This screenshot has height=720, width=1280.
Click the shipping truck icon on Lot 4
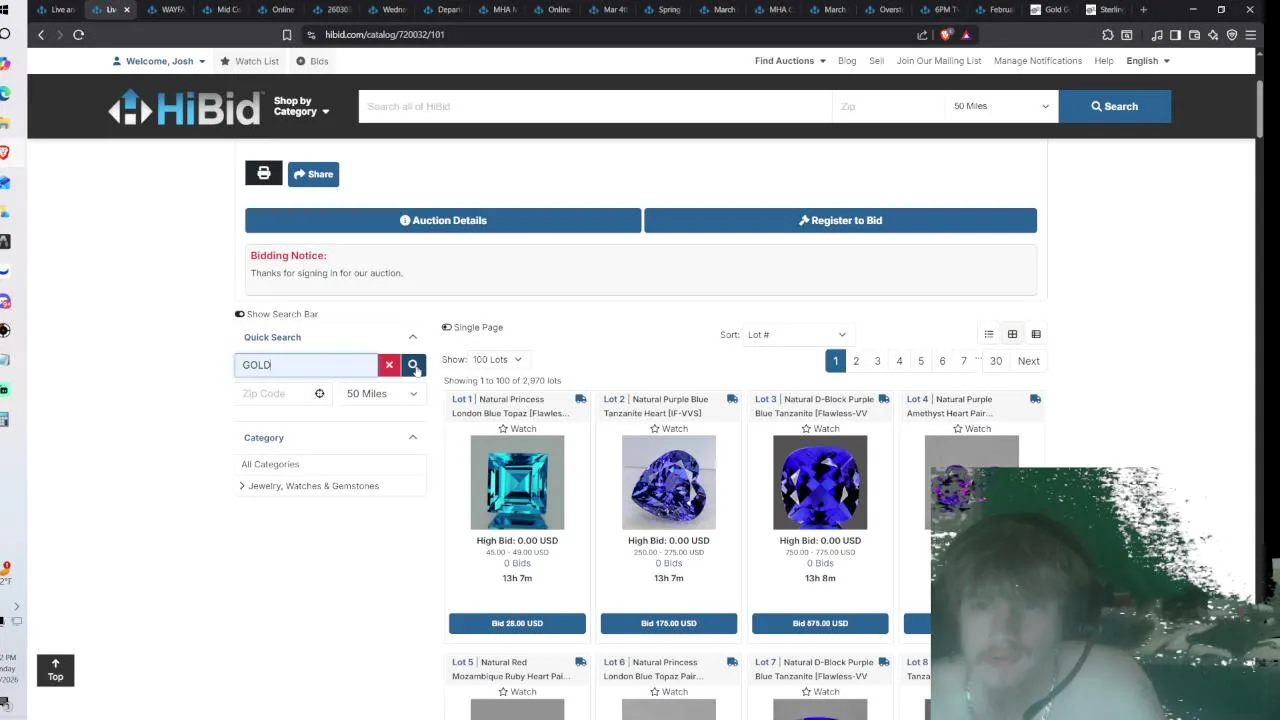click(1035, 399)
